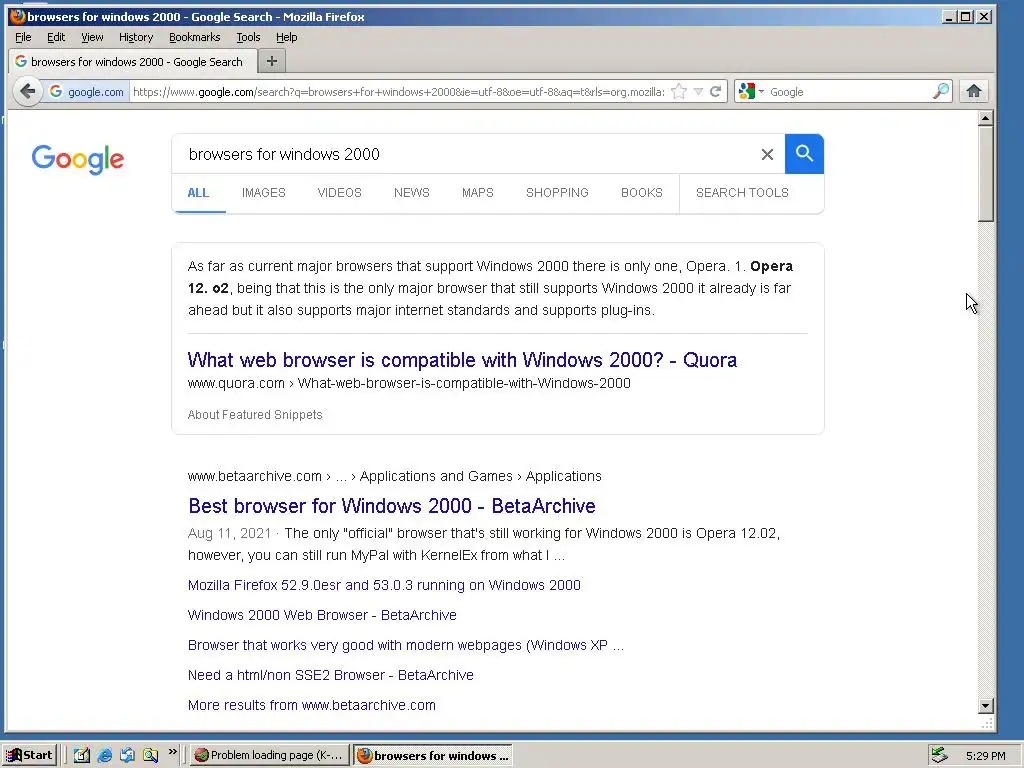Reload the page with the refresh icon

(x=716, y=91)
